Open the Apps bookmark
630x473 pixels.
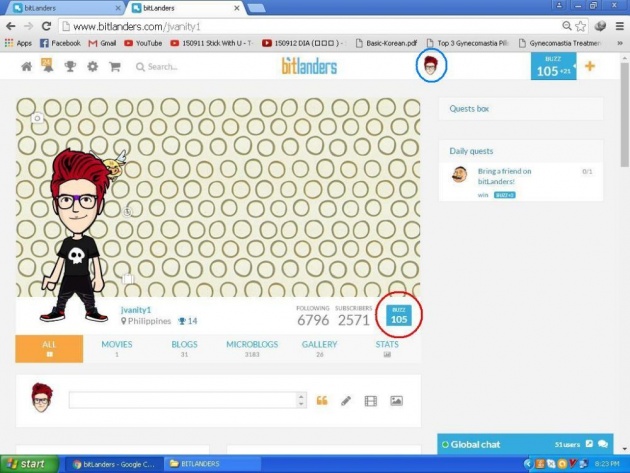coord(18,43)
